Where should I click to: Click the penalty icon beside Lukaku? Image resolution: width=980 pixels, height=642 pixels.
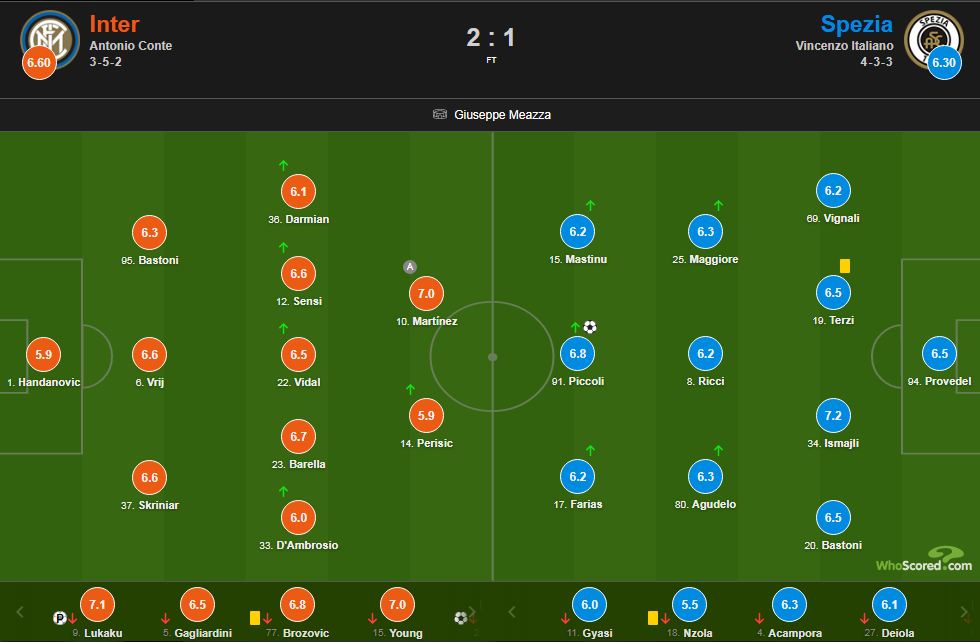point(59,618)
